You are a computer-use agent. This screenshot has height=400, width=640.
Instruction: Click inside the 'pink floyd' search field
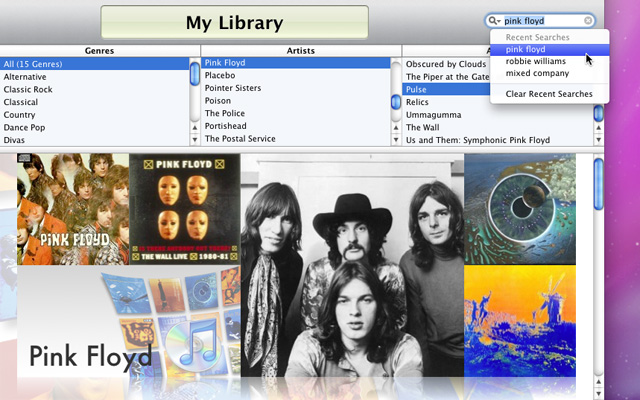[540, 21]
